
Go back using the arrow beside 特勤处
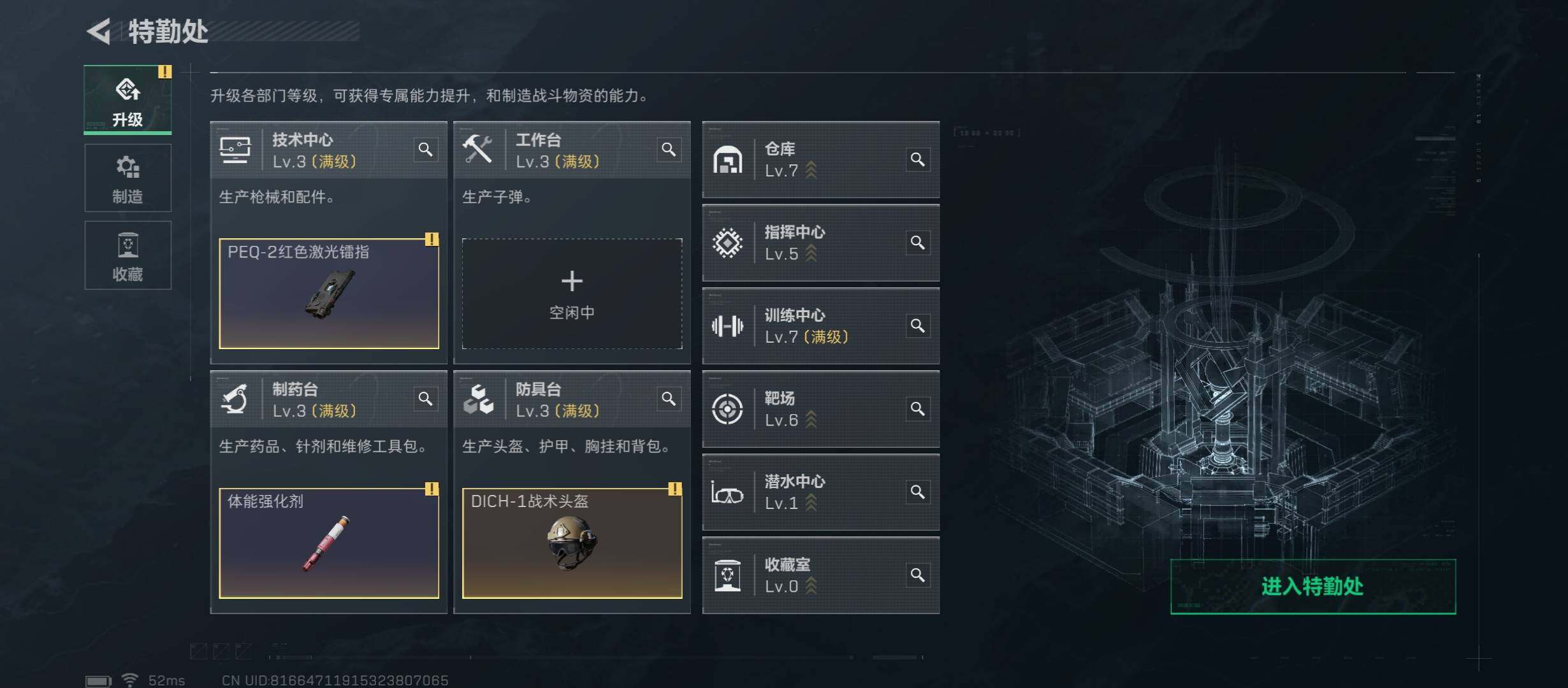tap(99, 31)
